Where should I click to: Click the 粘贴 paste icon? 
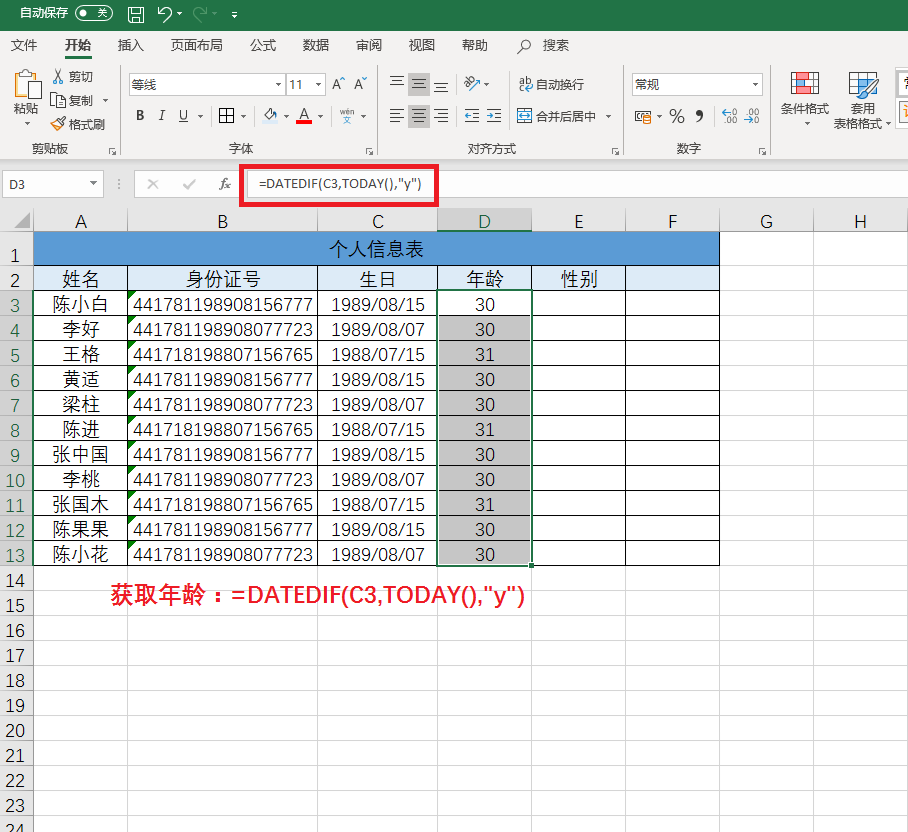tap(27, 85)
